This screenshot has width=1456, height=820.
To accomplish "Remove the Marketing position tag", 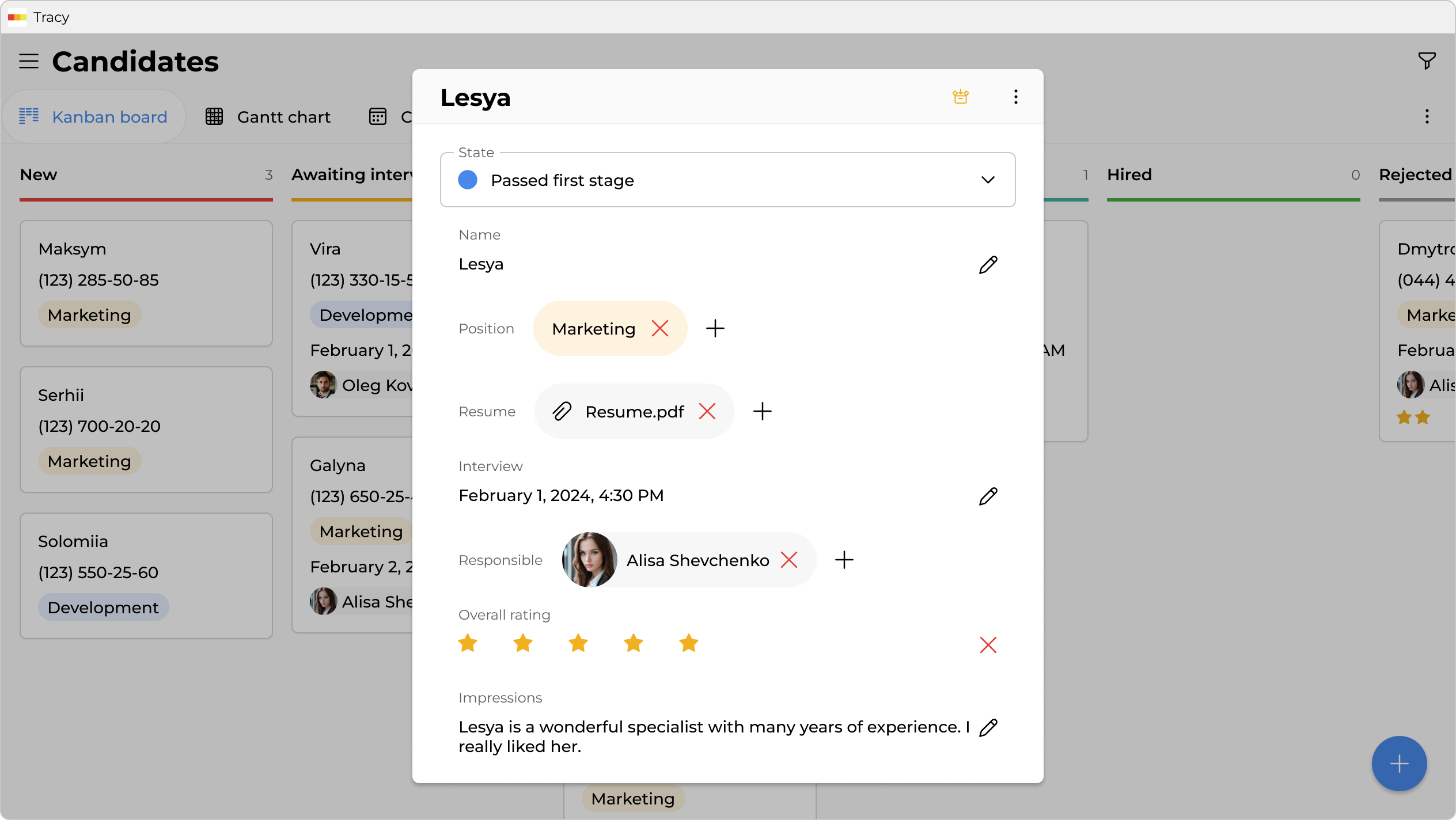I will (660, 329).
